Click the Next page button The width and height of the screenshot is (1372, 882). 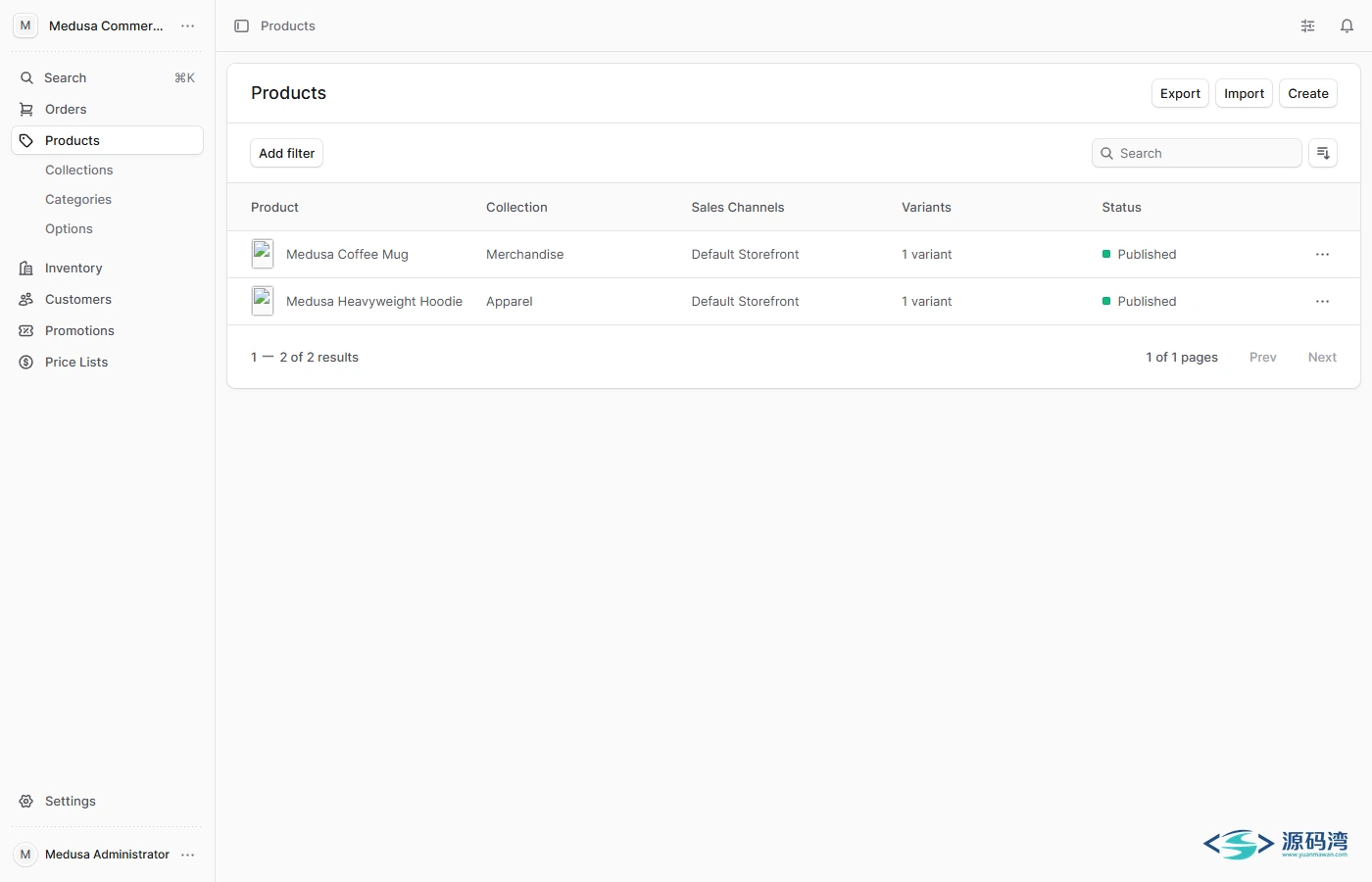(1322, 358)
